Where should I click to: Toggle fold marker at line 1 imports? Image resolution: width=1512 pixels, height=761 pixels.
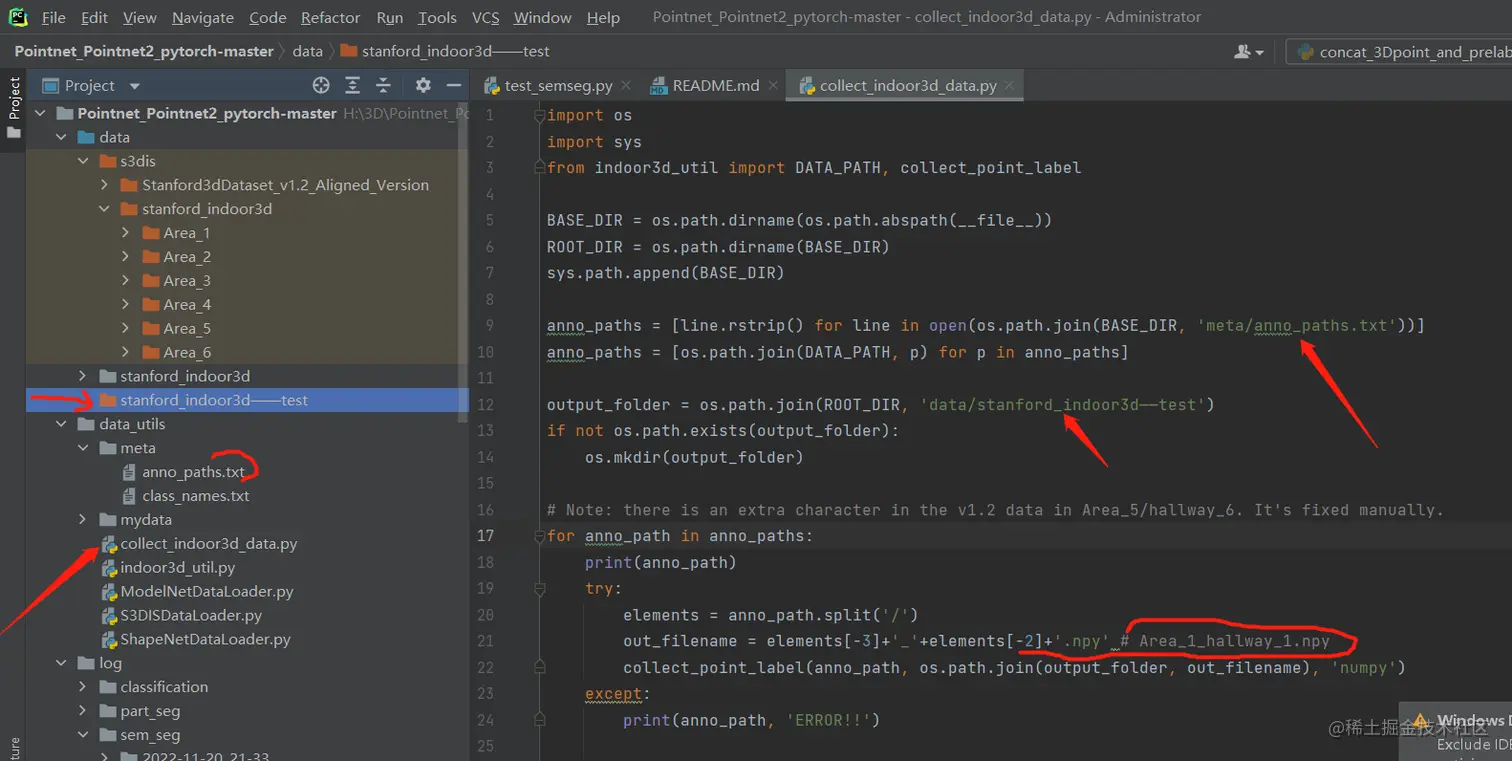coord(539,116)
